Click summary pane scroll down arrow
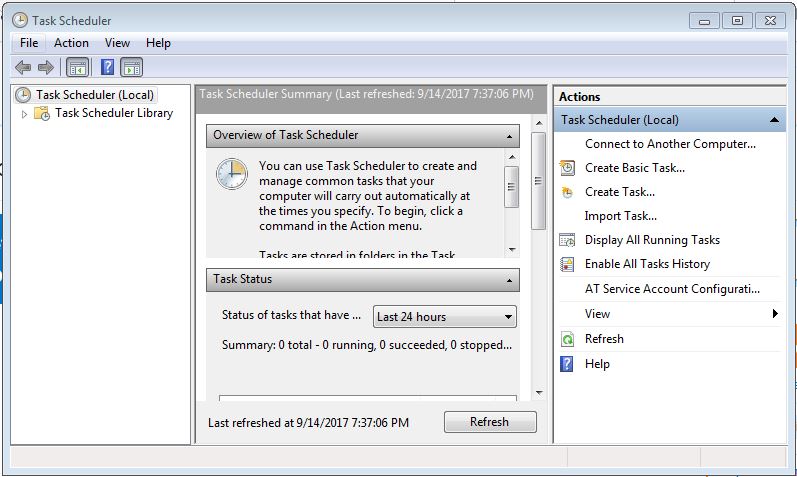 click(539, 393)
